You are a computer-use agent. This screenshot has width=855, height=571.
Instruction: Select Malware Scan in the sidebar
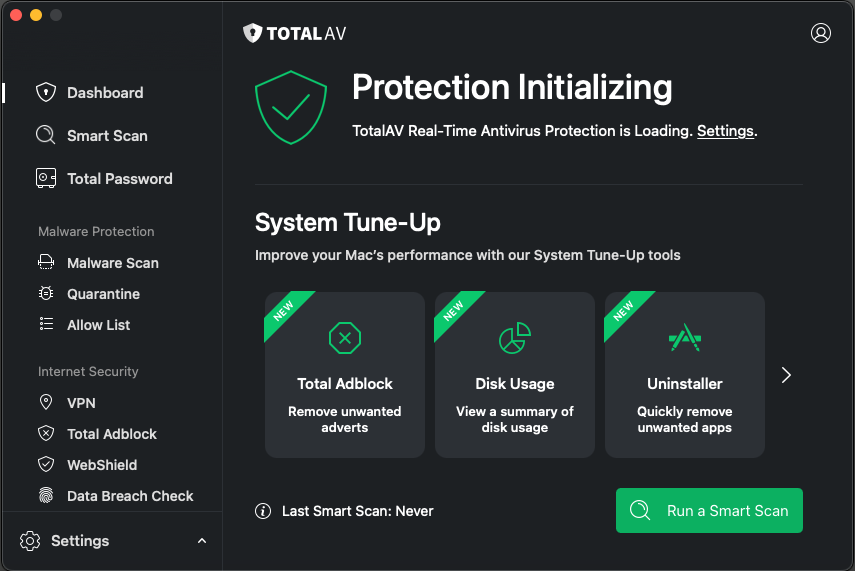click(x=112, y=263)
